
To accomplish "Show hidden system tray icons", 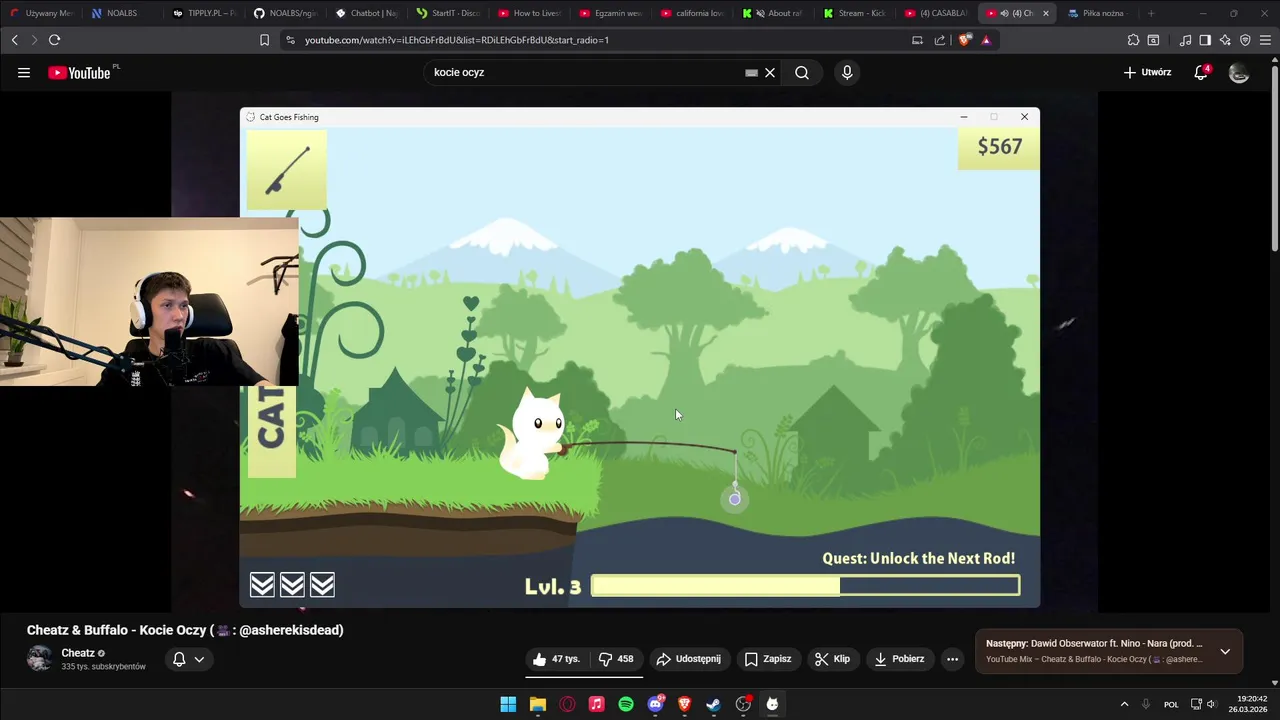I will pos(1124,704).
